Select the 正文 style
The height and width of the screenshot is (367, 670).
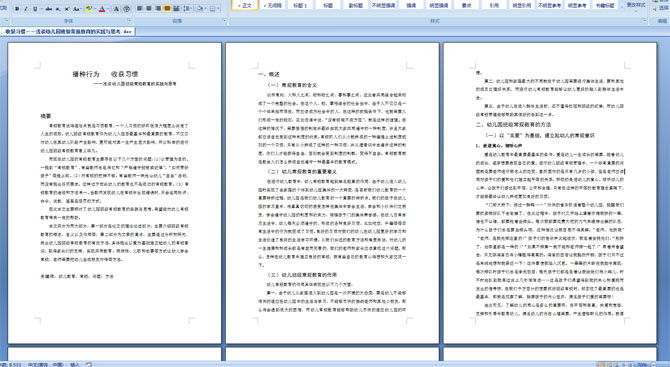[245, 6]
